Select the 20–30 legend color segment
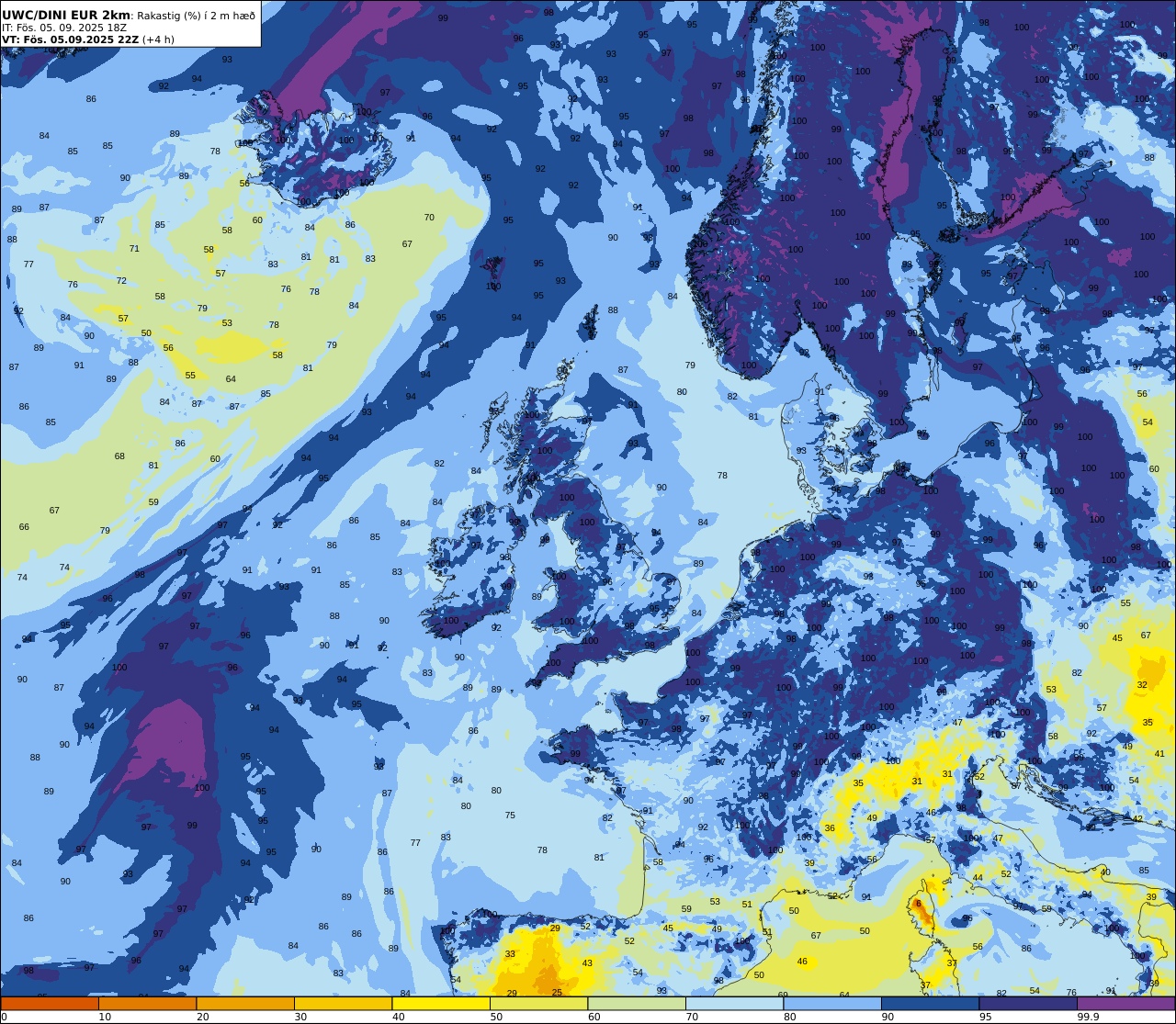 pos(245,1003)
